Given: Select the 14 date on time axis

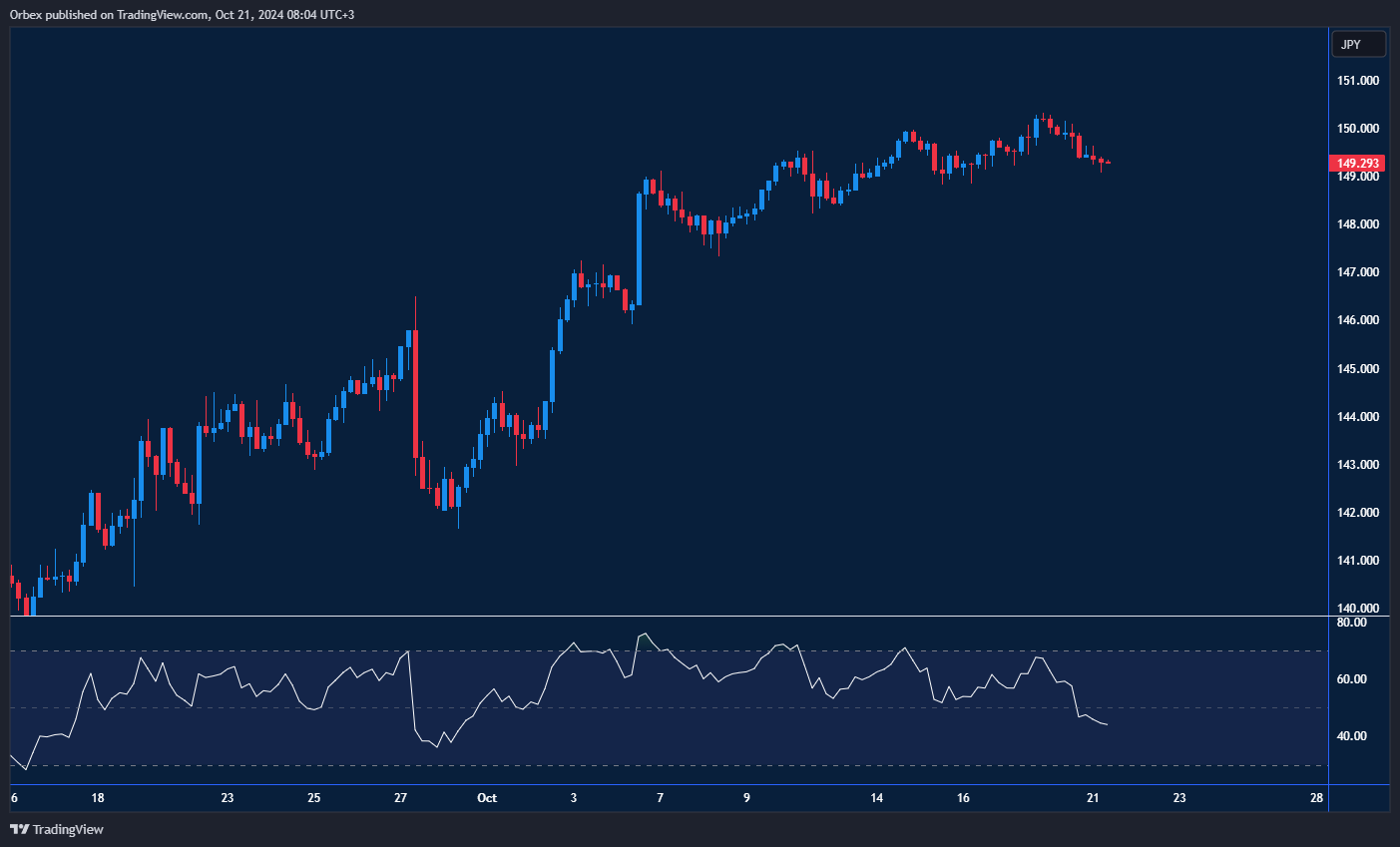Looking at the screenshot, I should coord(876,798).
